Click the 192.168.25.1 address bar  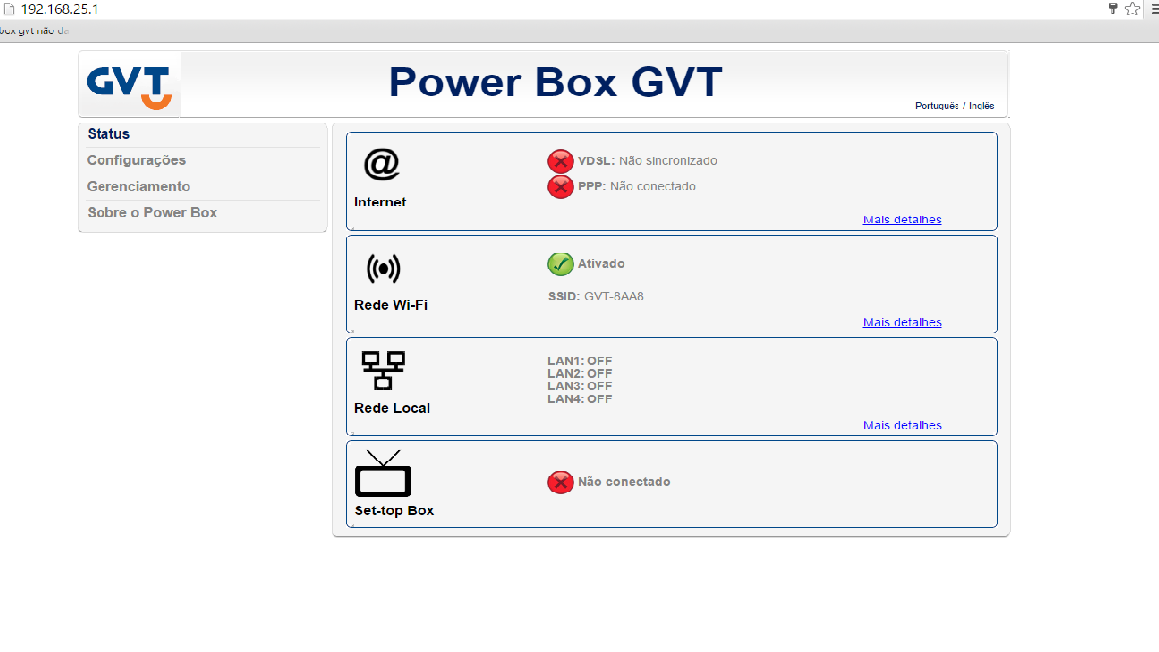pyautogui.click(x=59, y=9)
